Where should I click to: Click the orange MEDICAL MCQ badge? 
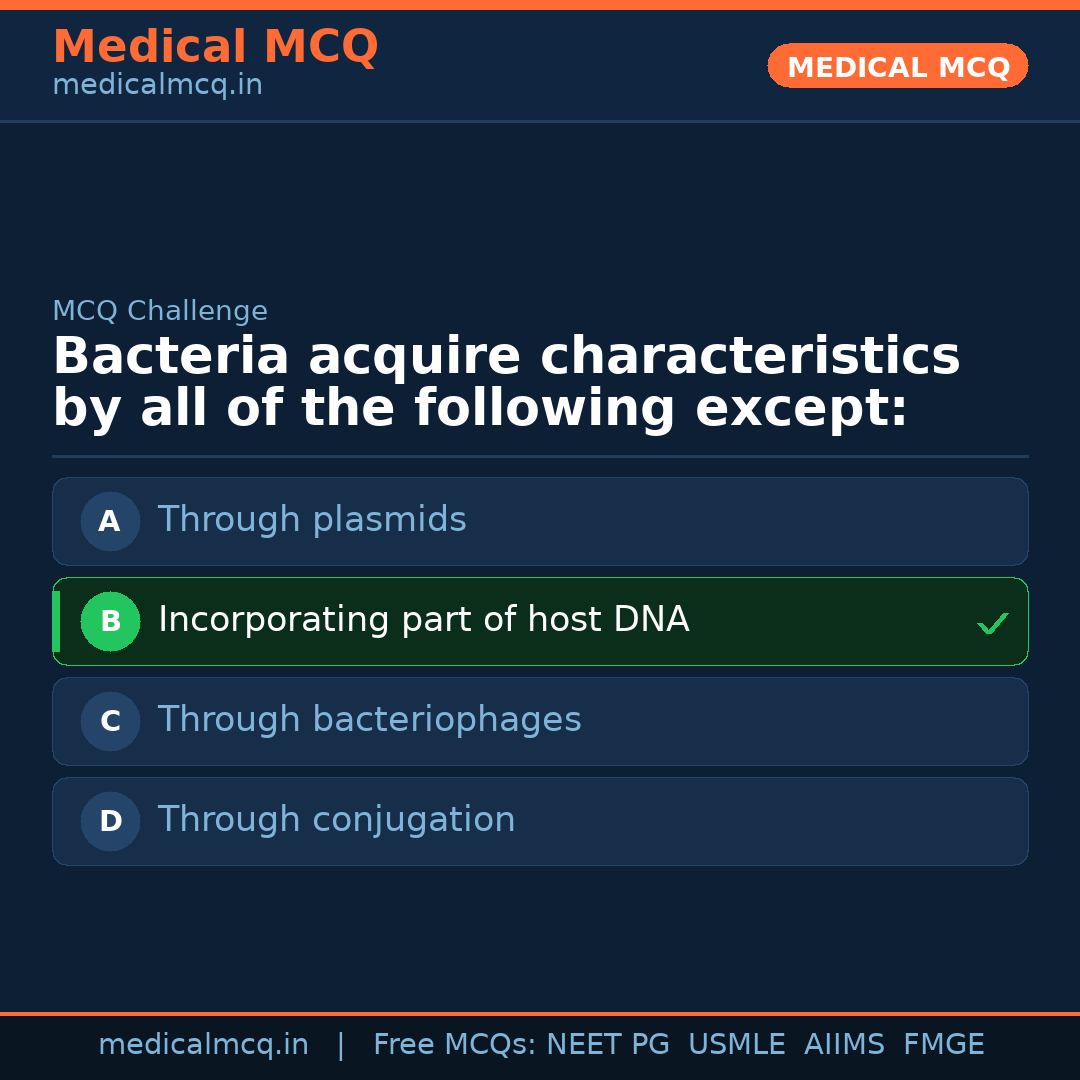[897, 67]
